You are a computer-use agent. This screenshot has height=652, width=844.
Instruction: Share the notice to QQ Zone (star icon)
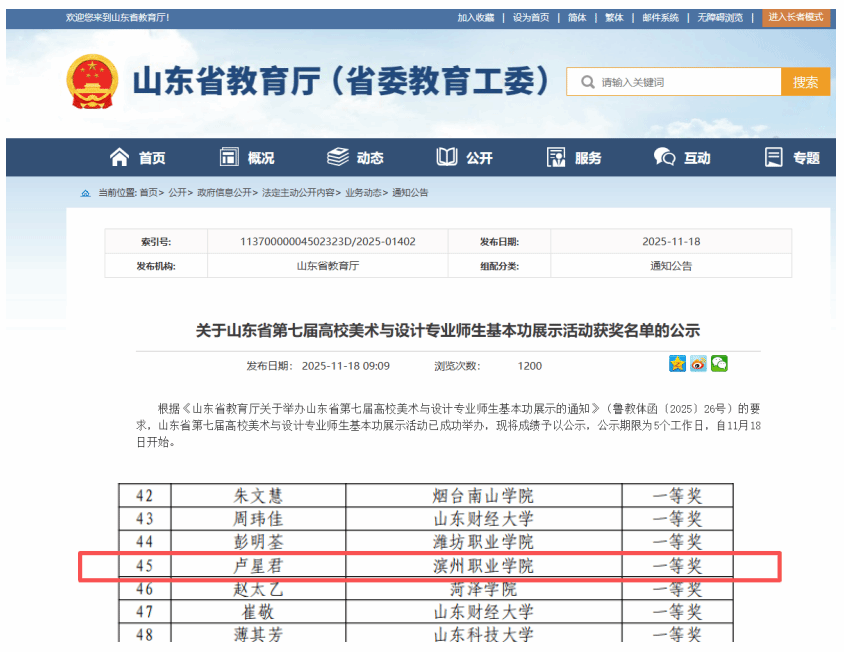[678, 364]
